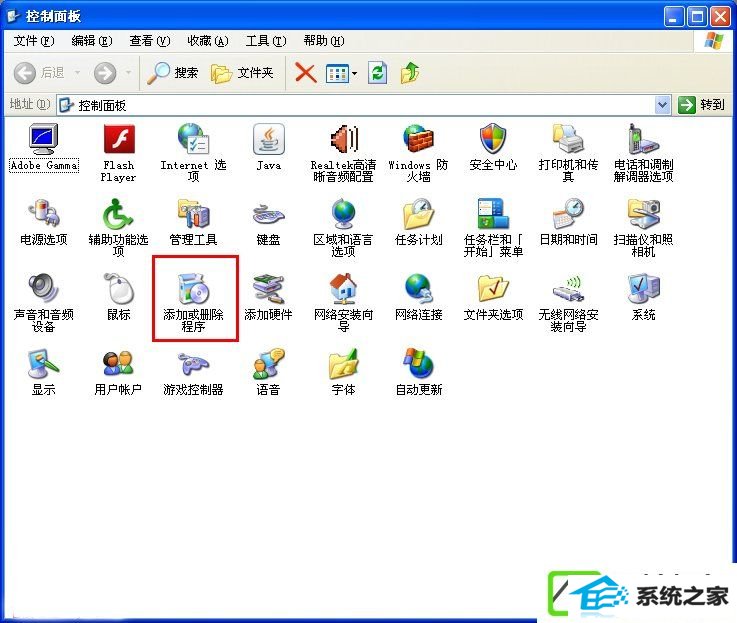Viewport: 737px width, 623px height.
Task: Open Windows 防火墙 icon
Action: (x=418, y=139)
